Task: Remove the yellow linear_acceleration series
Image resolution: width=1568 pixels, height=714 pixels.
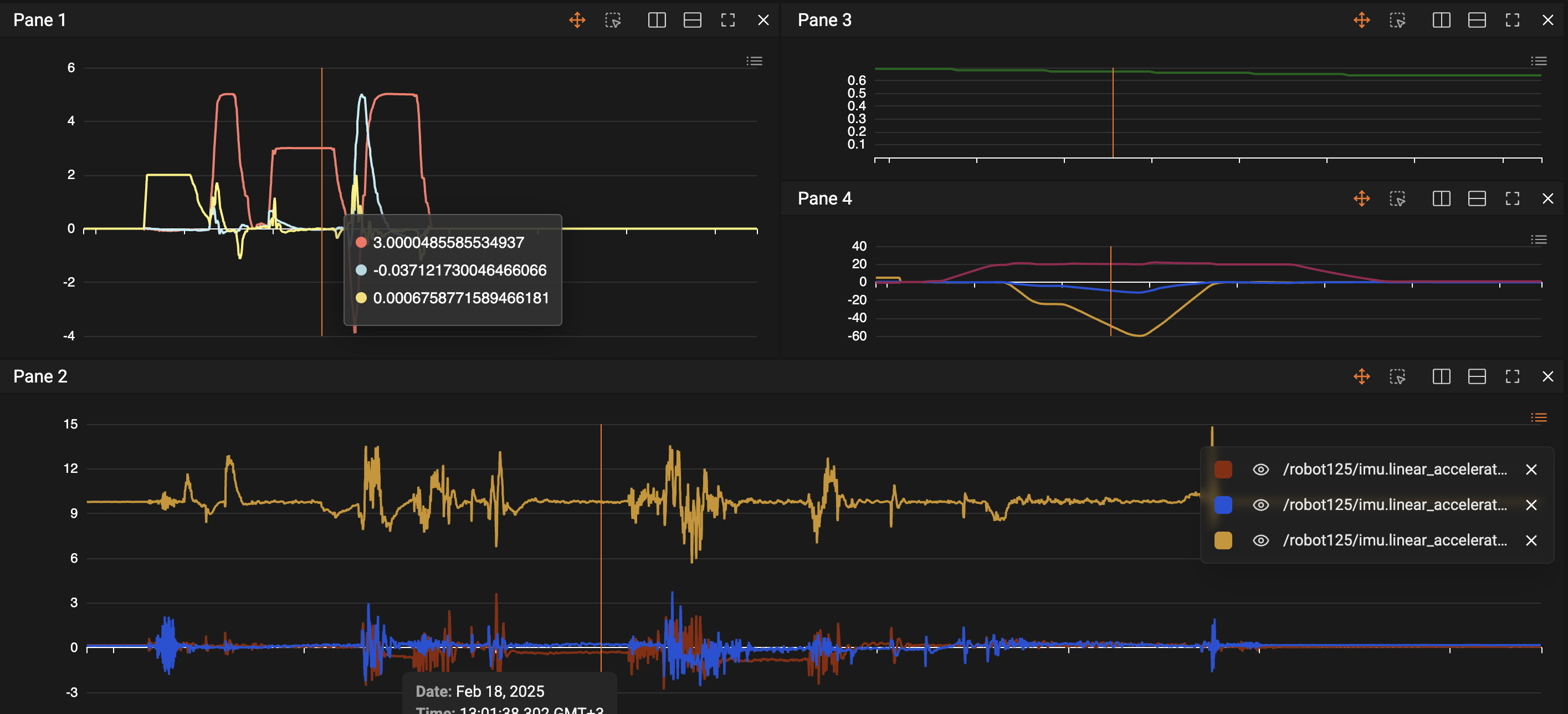Action: [1531, 540]
